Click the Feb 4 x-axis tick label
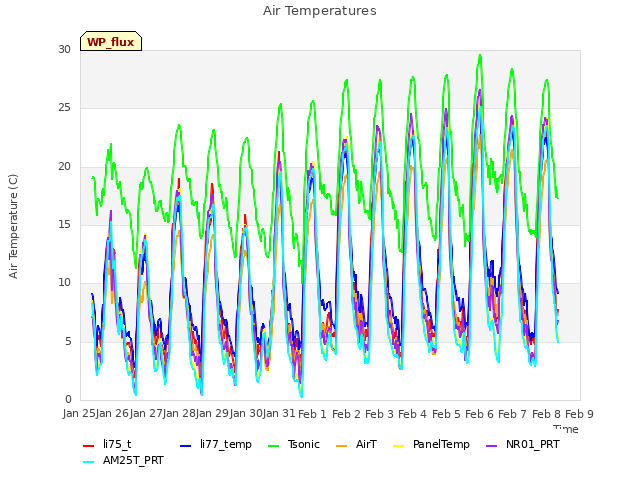Screen dimensions: 640x480 coord(412,414)
